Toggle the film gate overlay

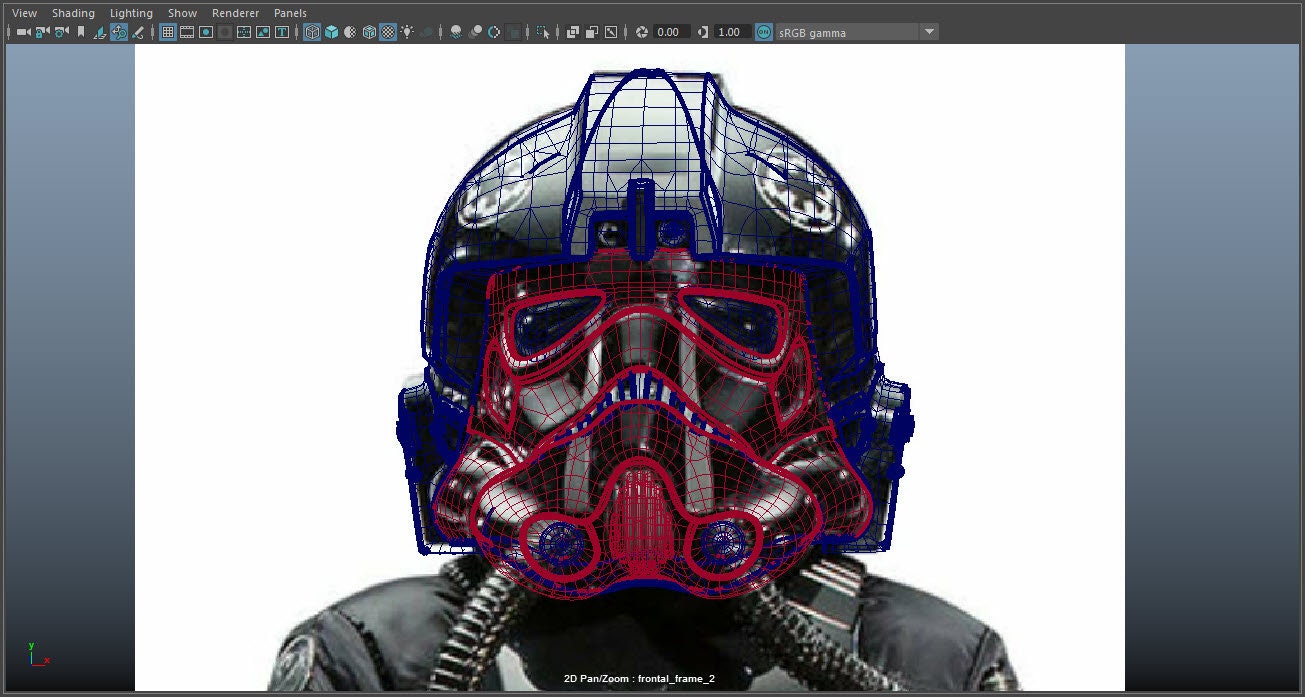[185, 32]
